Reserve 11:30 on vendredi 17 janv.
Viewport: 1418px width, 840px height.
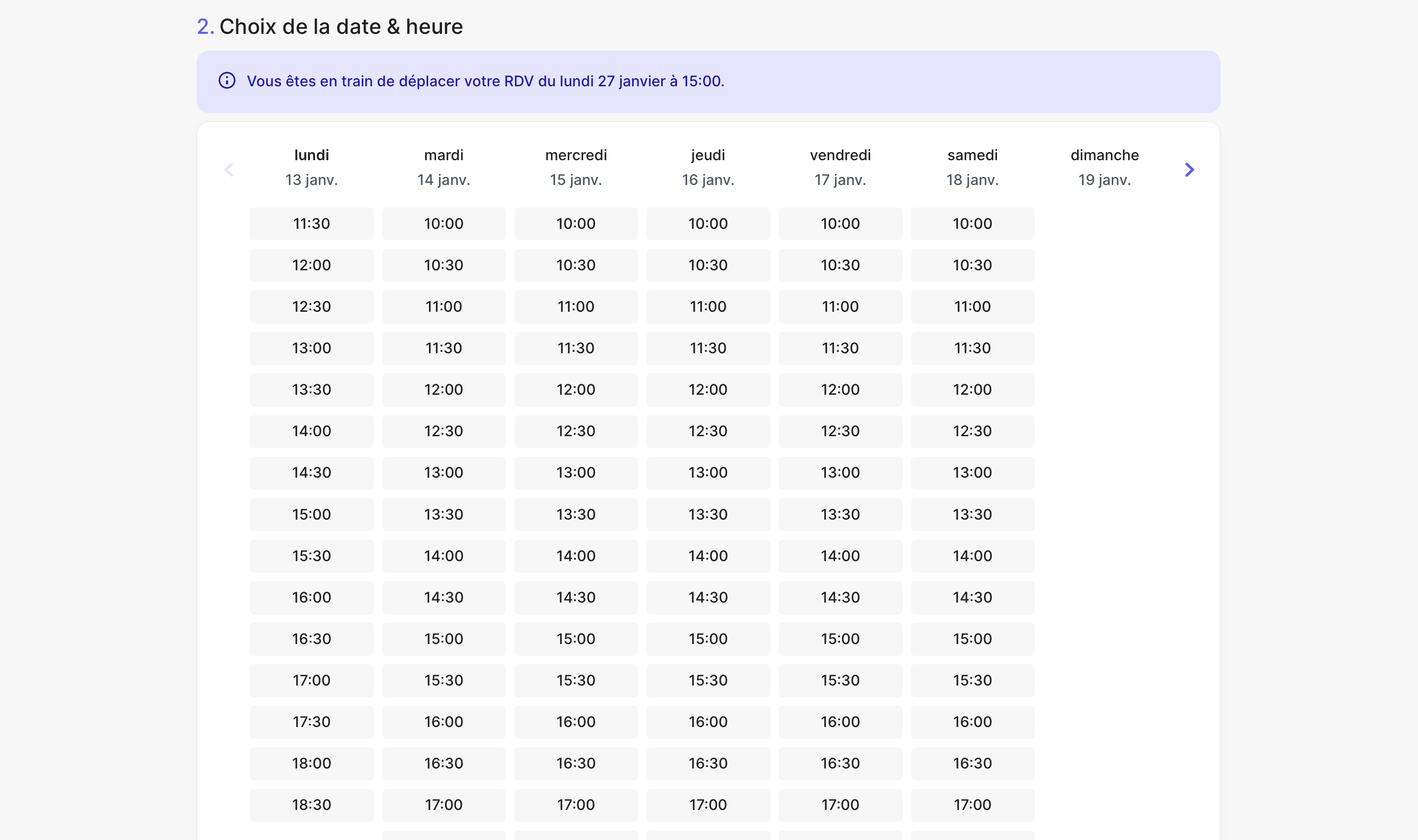pyautogui.click(x=840, y=348)
